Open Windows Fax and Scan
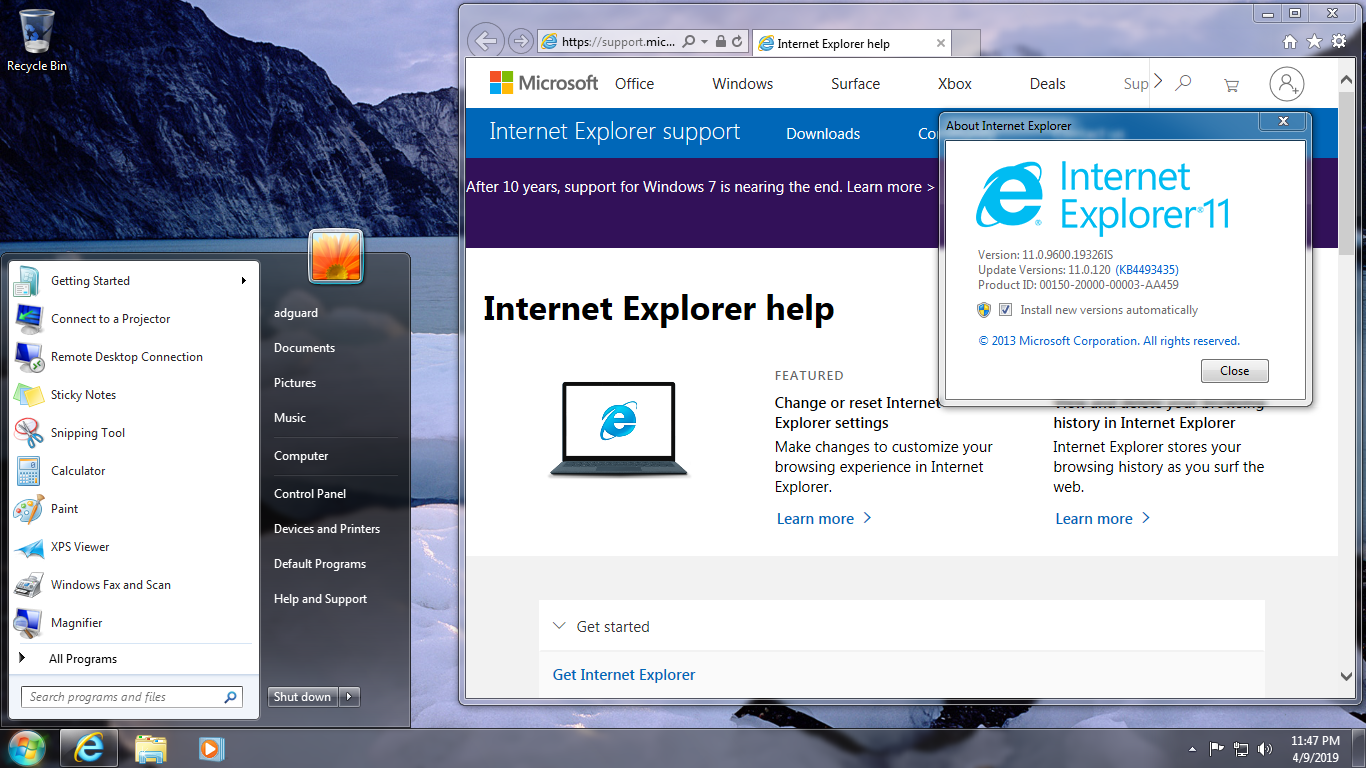Image resolution: width=1366 pixels, height=768 pixels. (134, 585)
